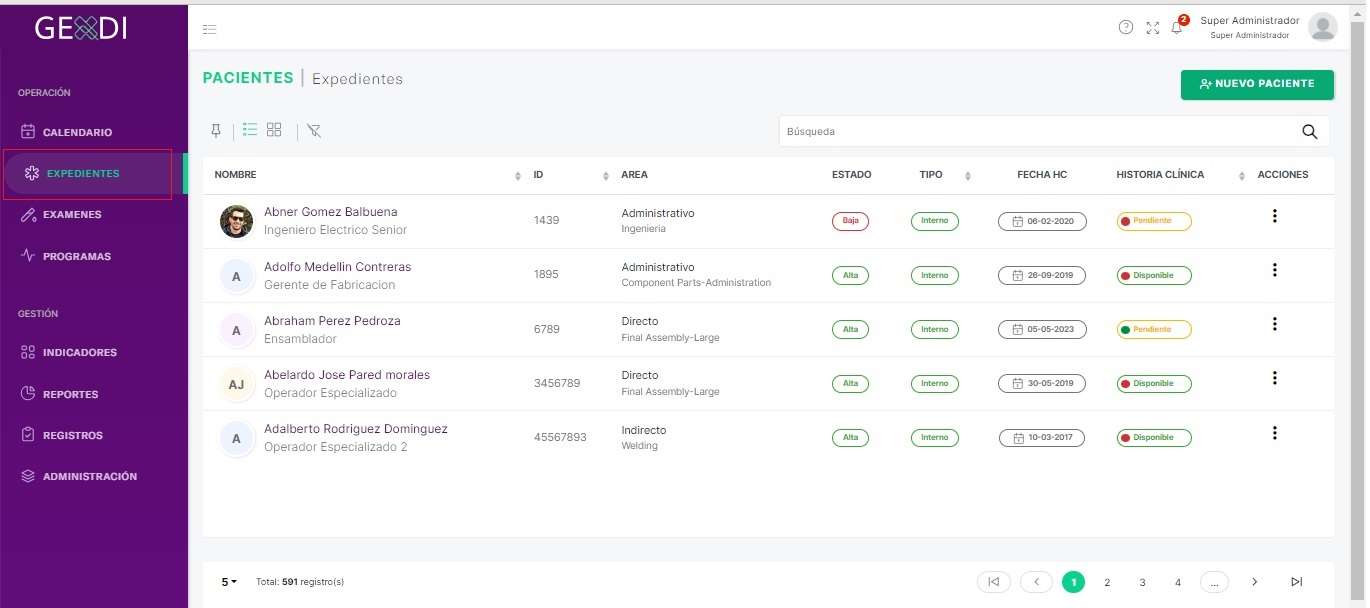1370x608 pixels.
Task: Open the notifications bell
Action: [1177, 28]
